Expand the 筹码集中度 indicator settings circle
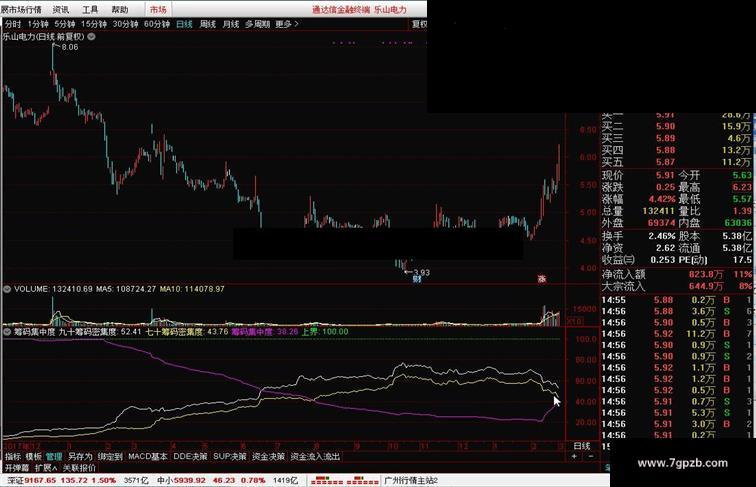Image resolution: width=756 pixels, height=487 pixels. tap(7, 332)
